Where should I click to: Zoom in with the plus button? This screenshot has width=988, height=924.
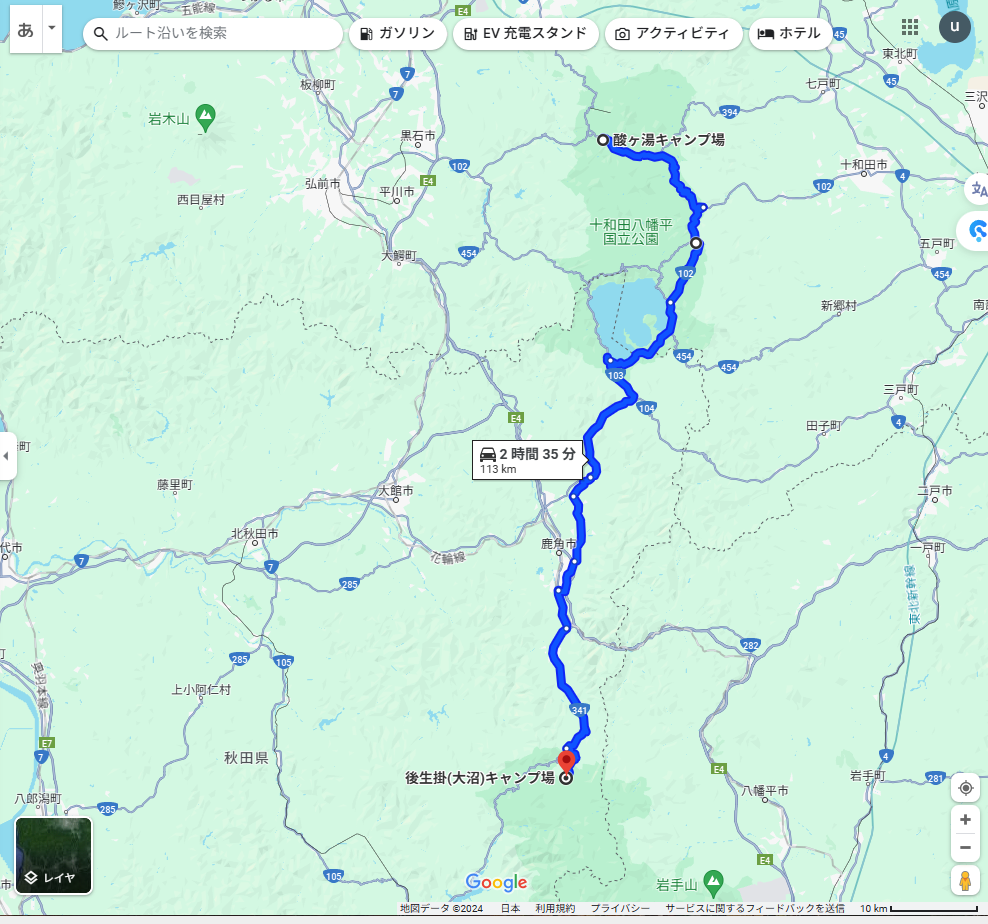coord(965,819)
